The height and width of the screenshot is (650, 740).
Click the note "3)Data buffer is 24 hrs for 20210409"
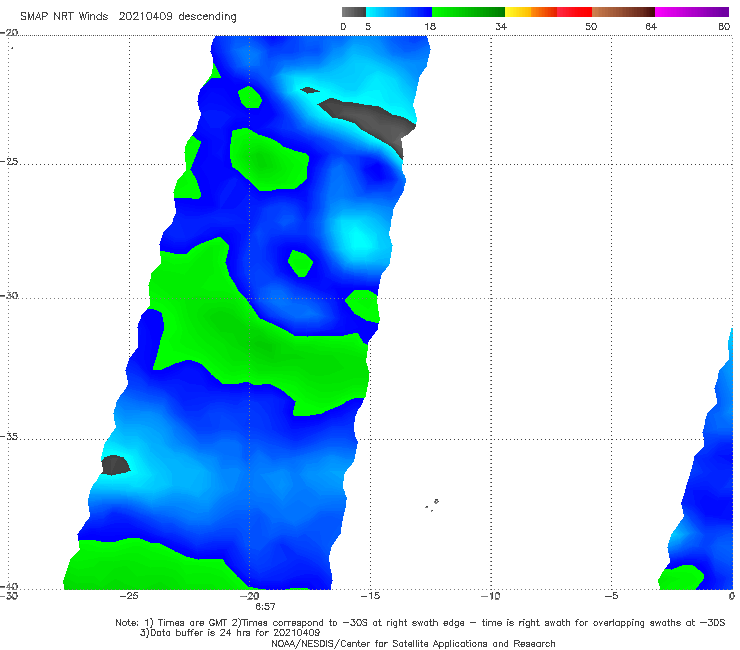click(x=230, y=633)
